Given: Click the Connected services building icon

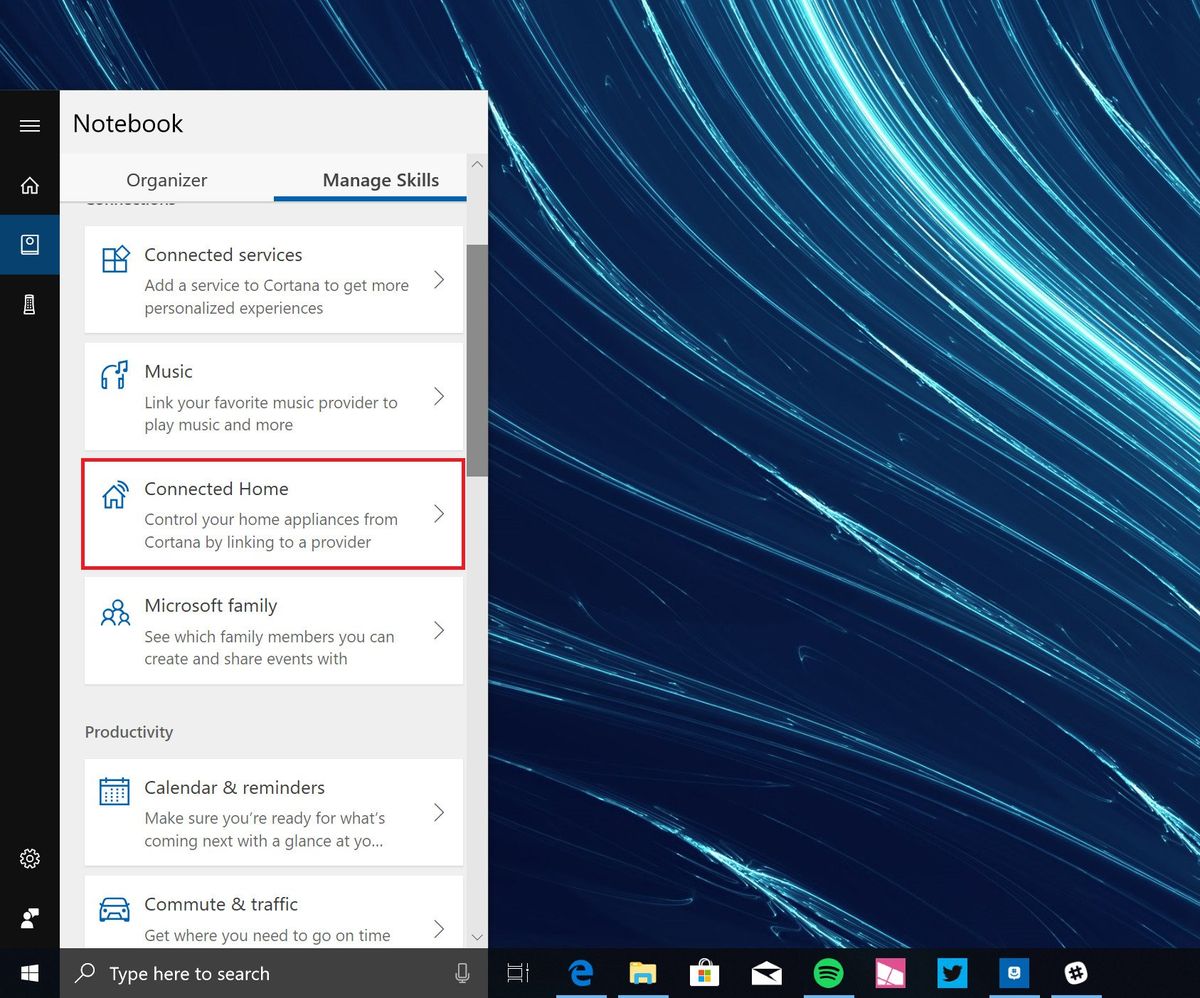Looking at the screenshot, I should point(115,258).
